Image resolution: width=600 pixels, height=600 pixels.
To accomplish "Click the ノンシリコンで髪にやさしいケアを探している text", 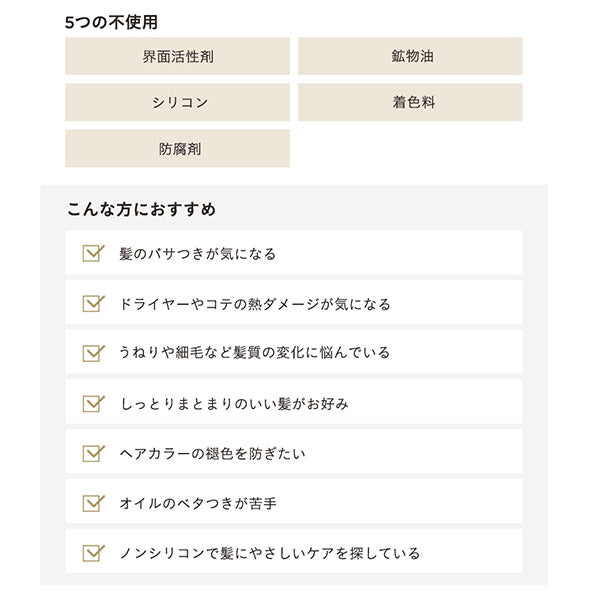I will 270,553.
